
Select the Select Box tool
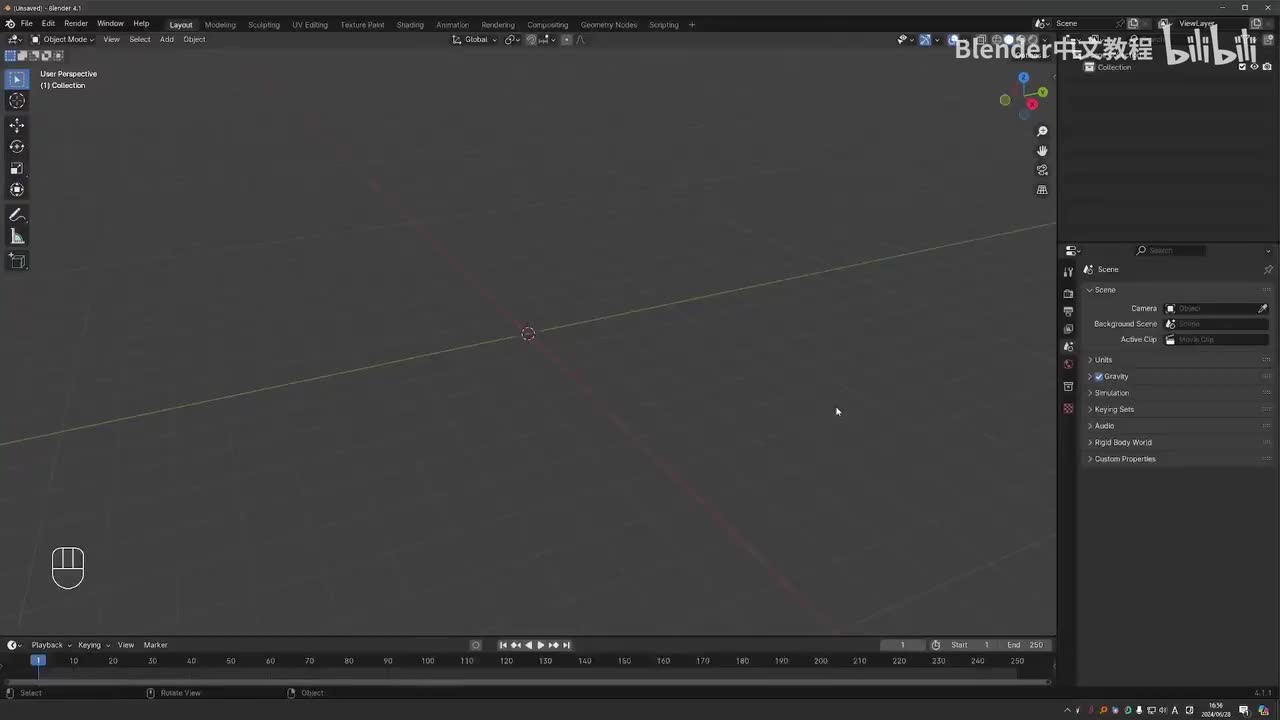coord(17,79)
